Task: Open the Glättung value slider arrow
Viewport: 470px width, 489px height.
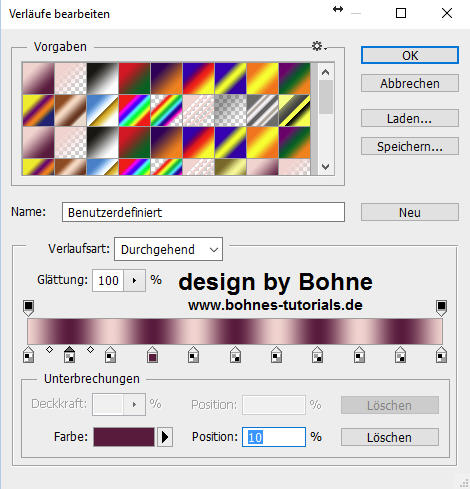Action: click(x=134, y=281)
